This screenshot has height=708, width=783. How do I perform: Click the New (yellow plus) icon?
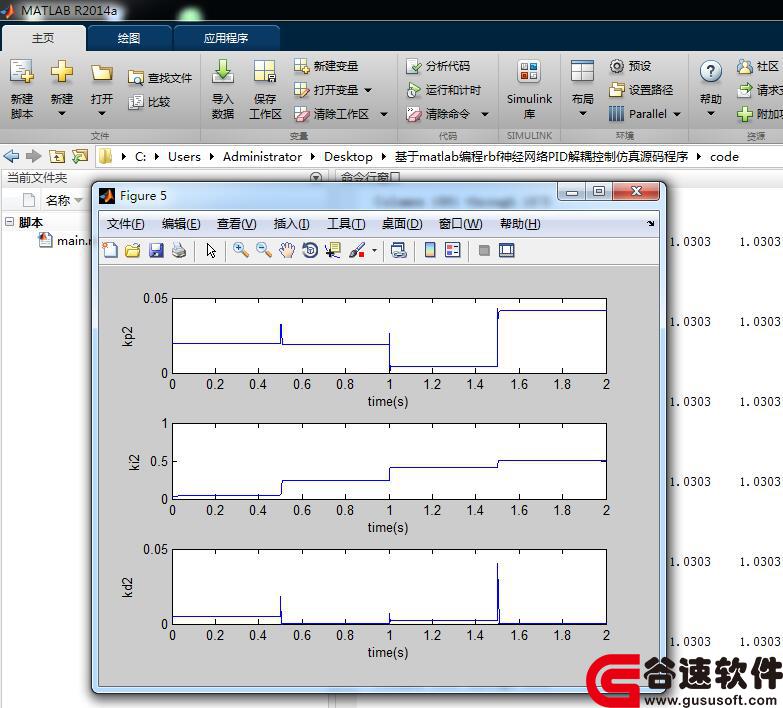[61, 71]
